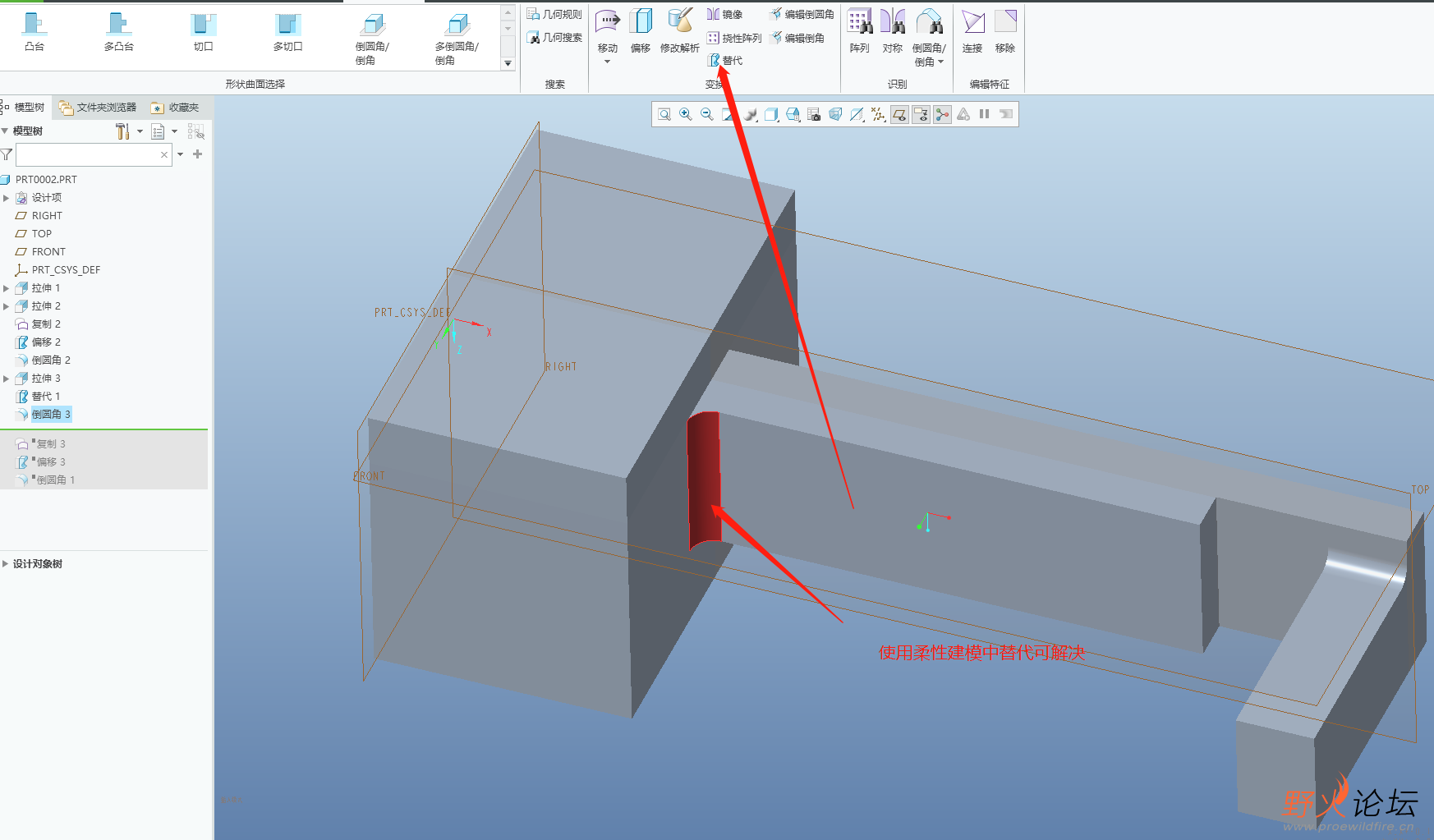Collapse the 模型树 panel header
This screenshot has height=840, width=1434.
point(6,131)
